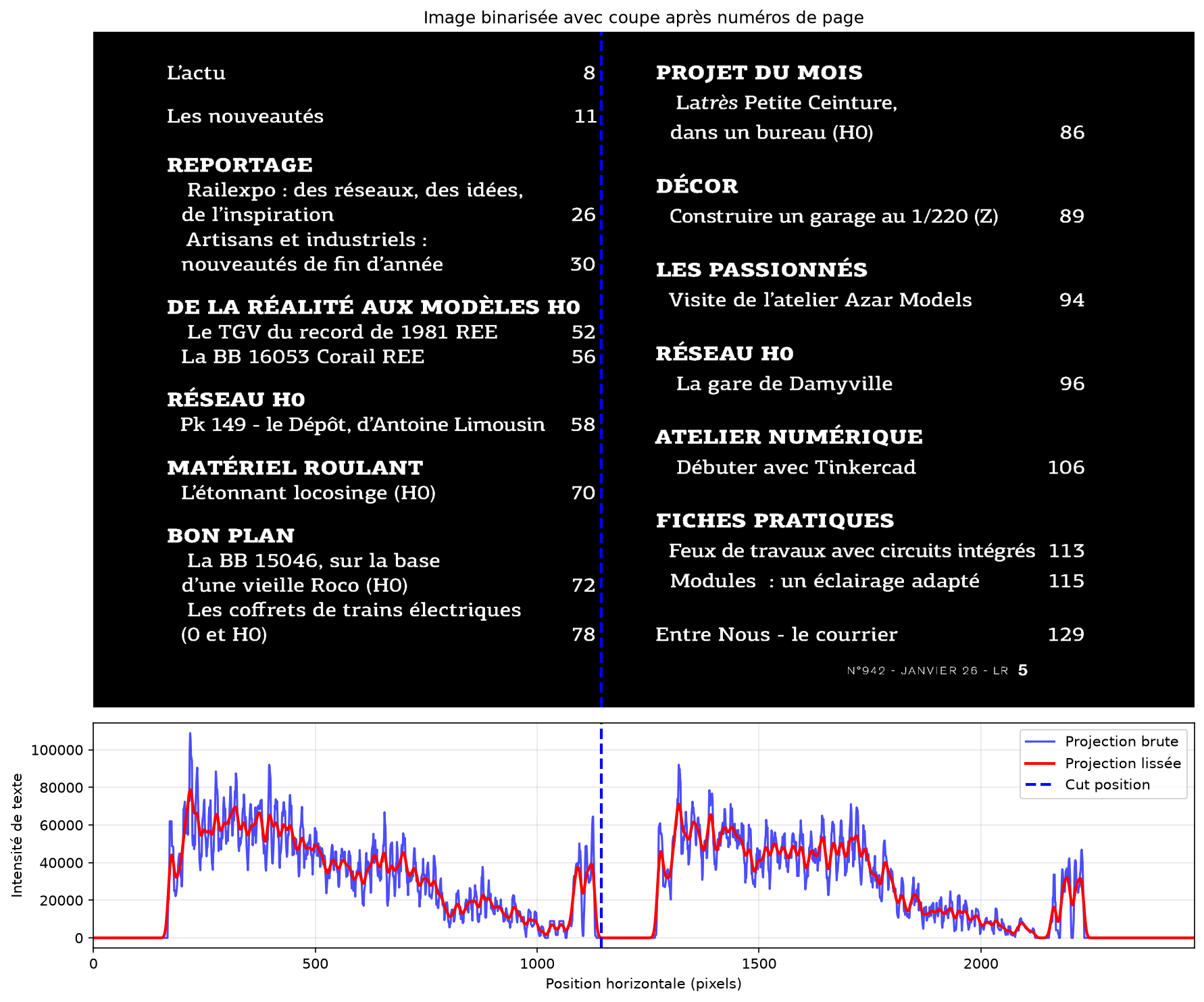Select the x-axis tick "2000"

[x=980, y=963]
